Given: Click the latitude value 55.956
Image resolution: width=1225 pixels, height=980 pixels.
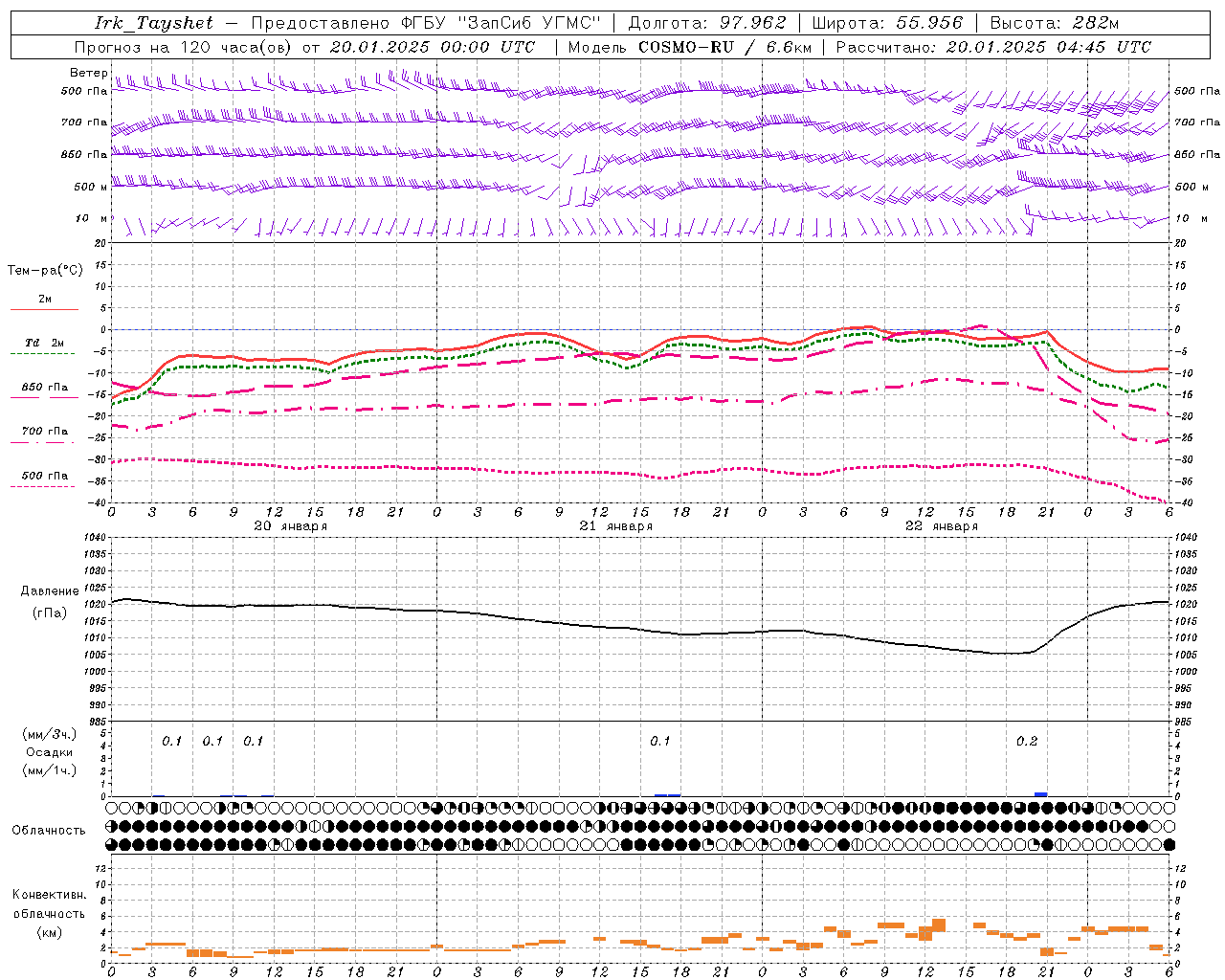Looking at the screenshot, I should click(x=929, y=23).
